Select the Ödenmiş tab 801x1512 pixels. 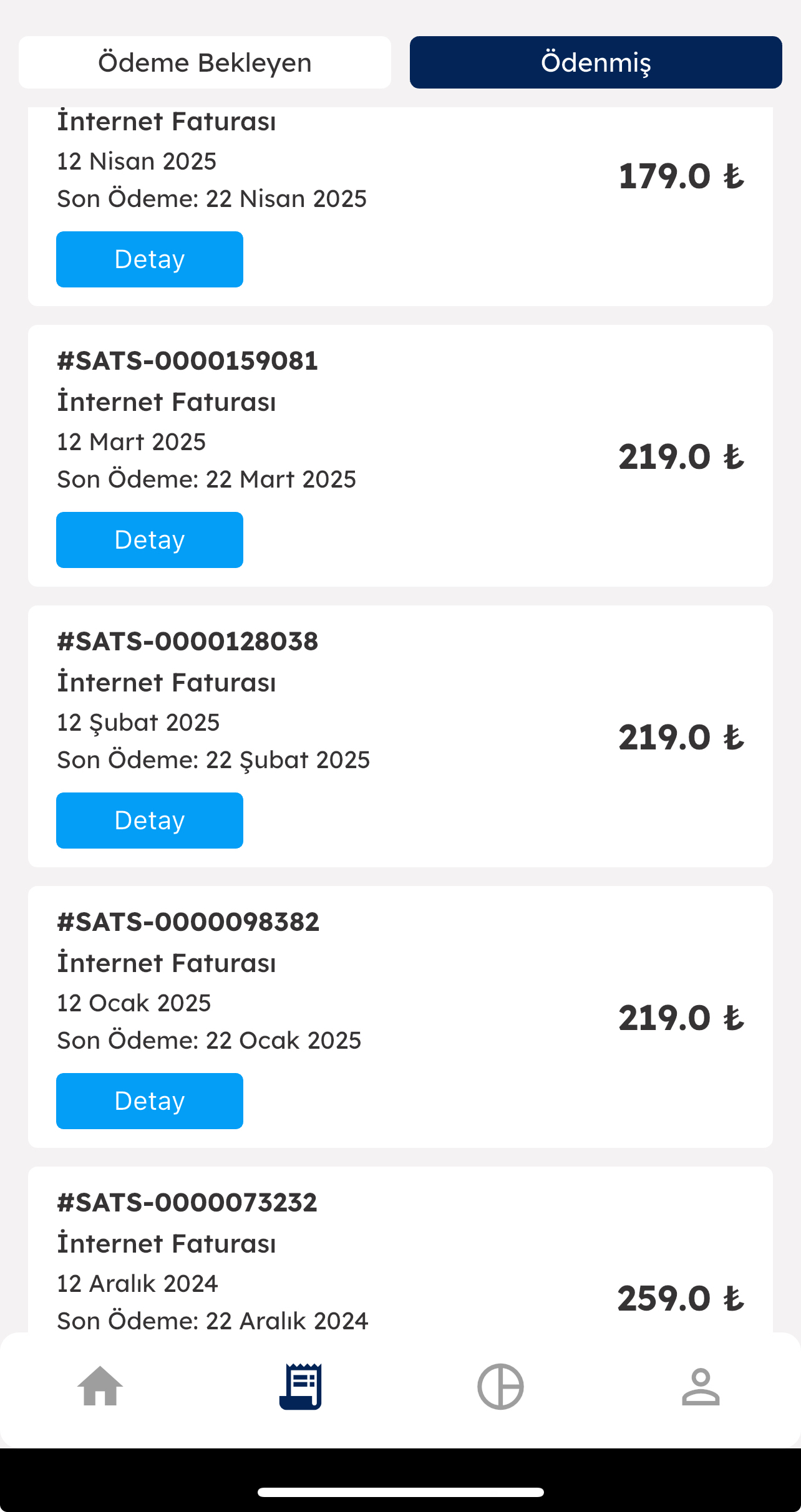[596, 62]
